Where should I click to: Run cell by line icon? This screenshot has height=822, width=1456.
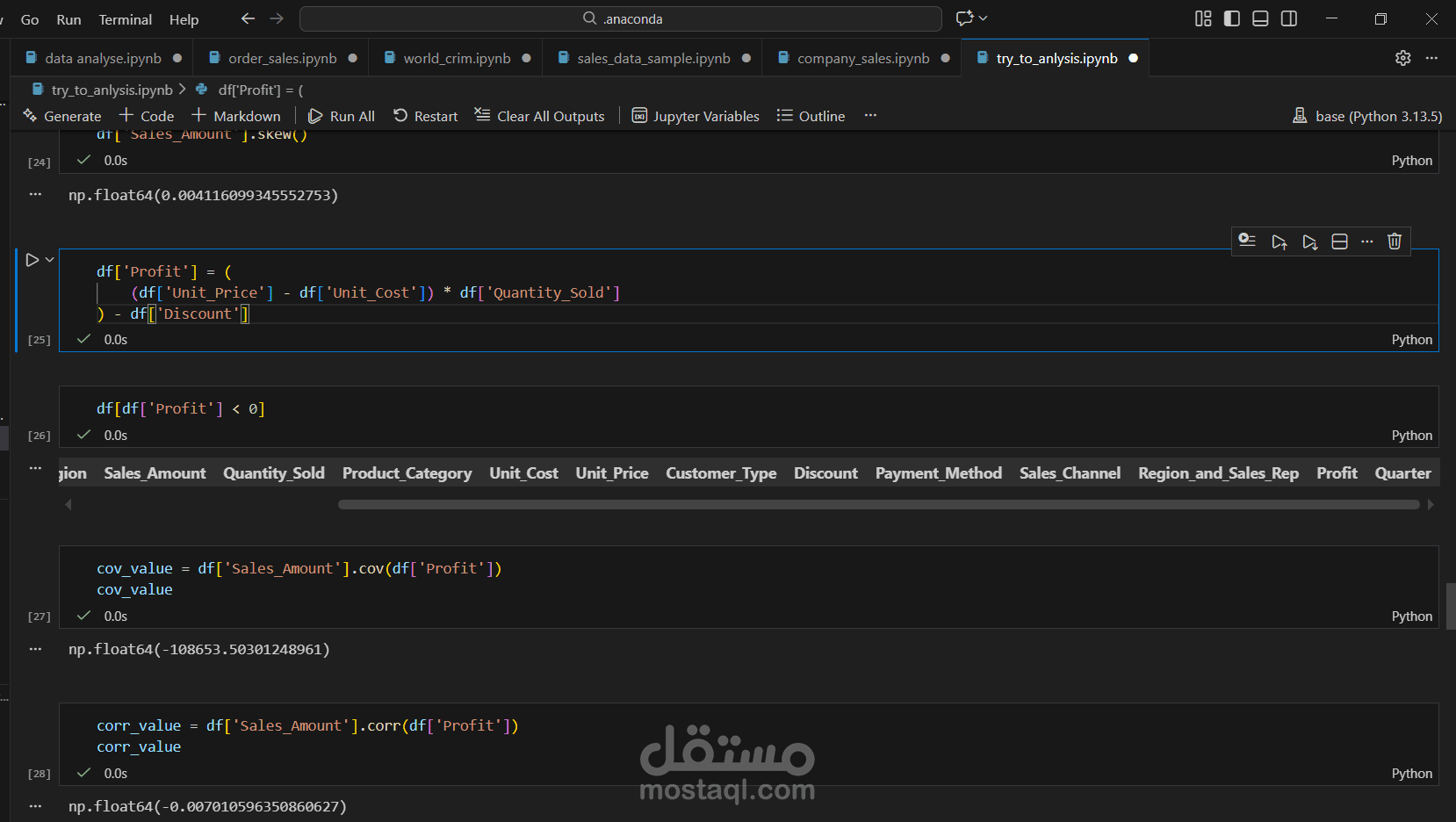1247,241
